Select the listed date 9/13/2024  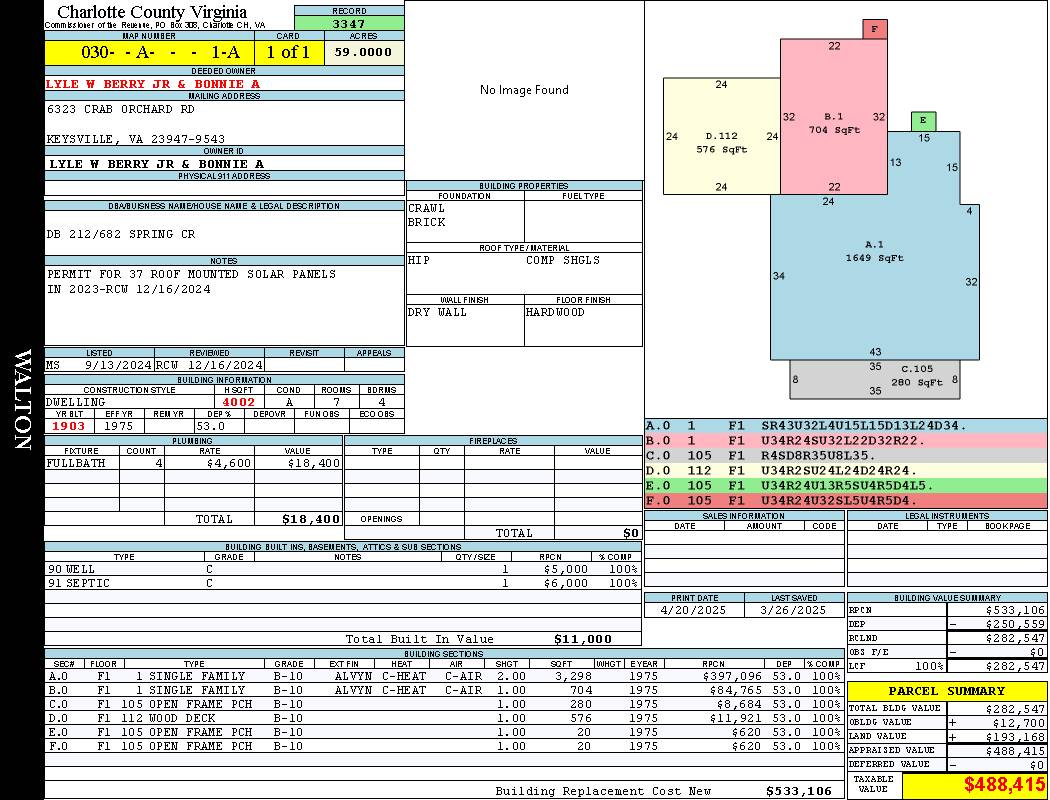click(119, 366)
